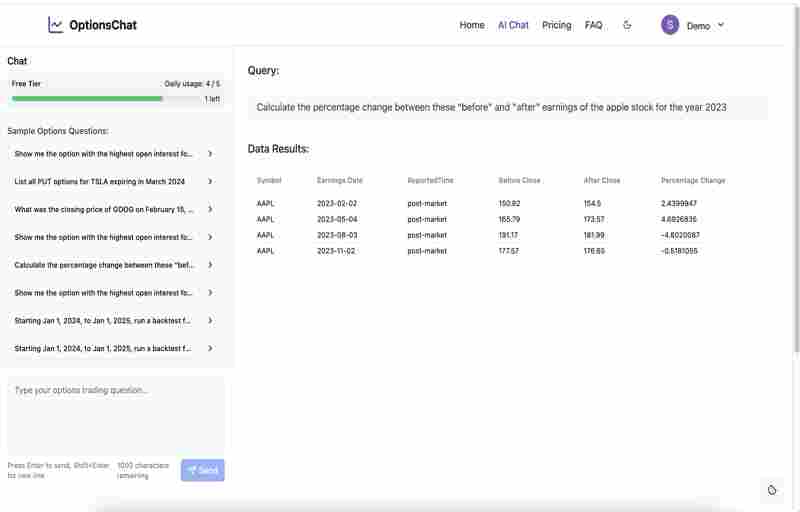Toggle the dark mode theme icon

(627, 24)
